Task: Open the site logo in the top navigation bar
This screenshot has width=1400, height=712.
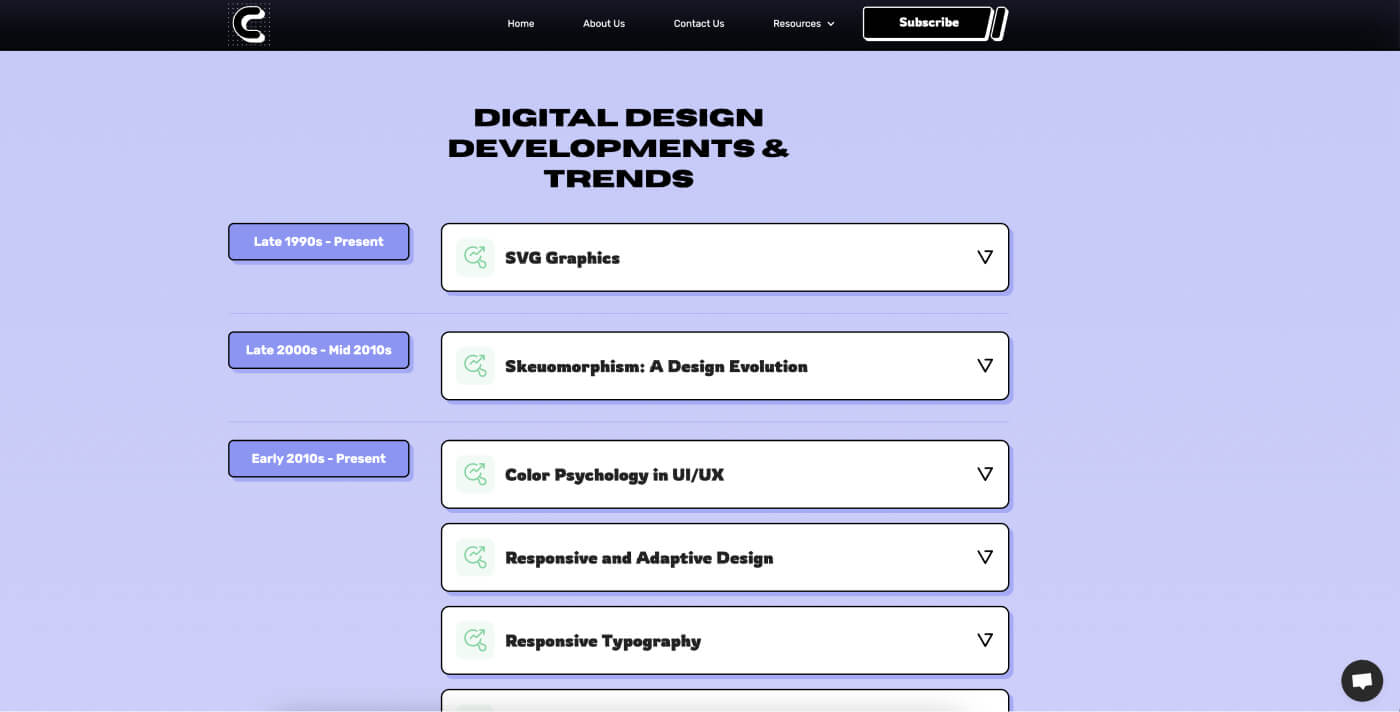Action: click(x=248, y=23)
